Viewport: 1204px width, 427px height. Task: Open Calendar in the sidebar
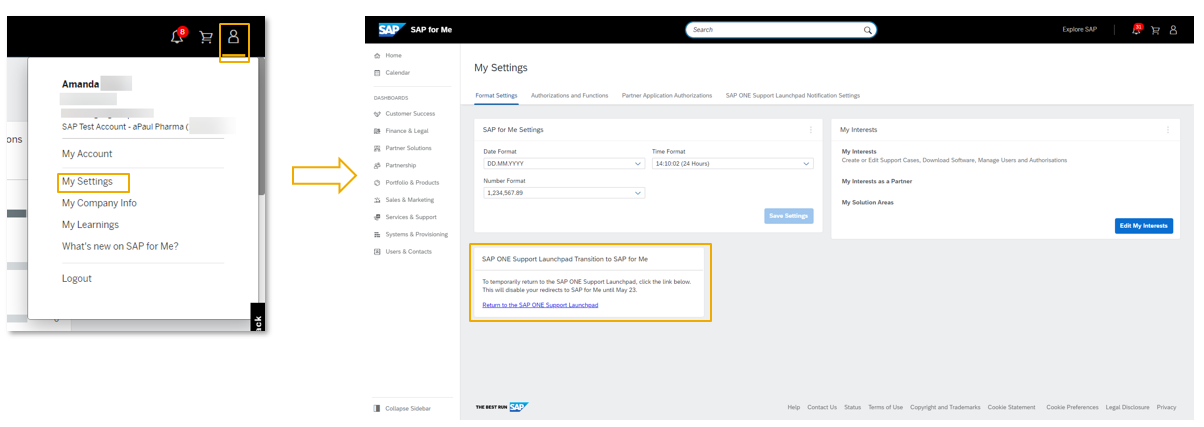[397, 73]
